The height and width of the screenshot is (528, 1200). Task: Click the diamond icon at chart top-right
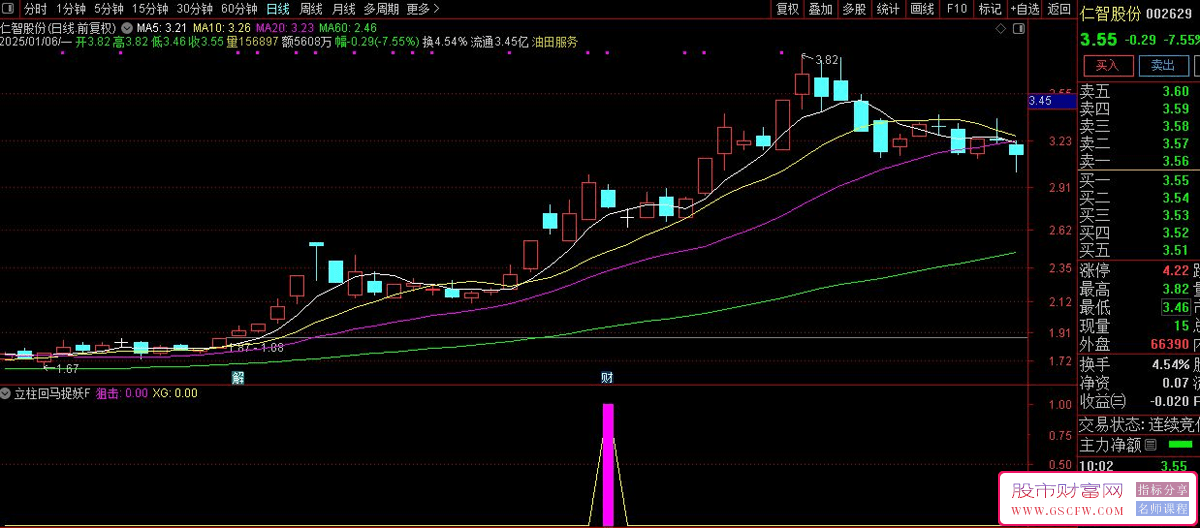click(x=1001, y=30)
